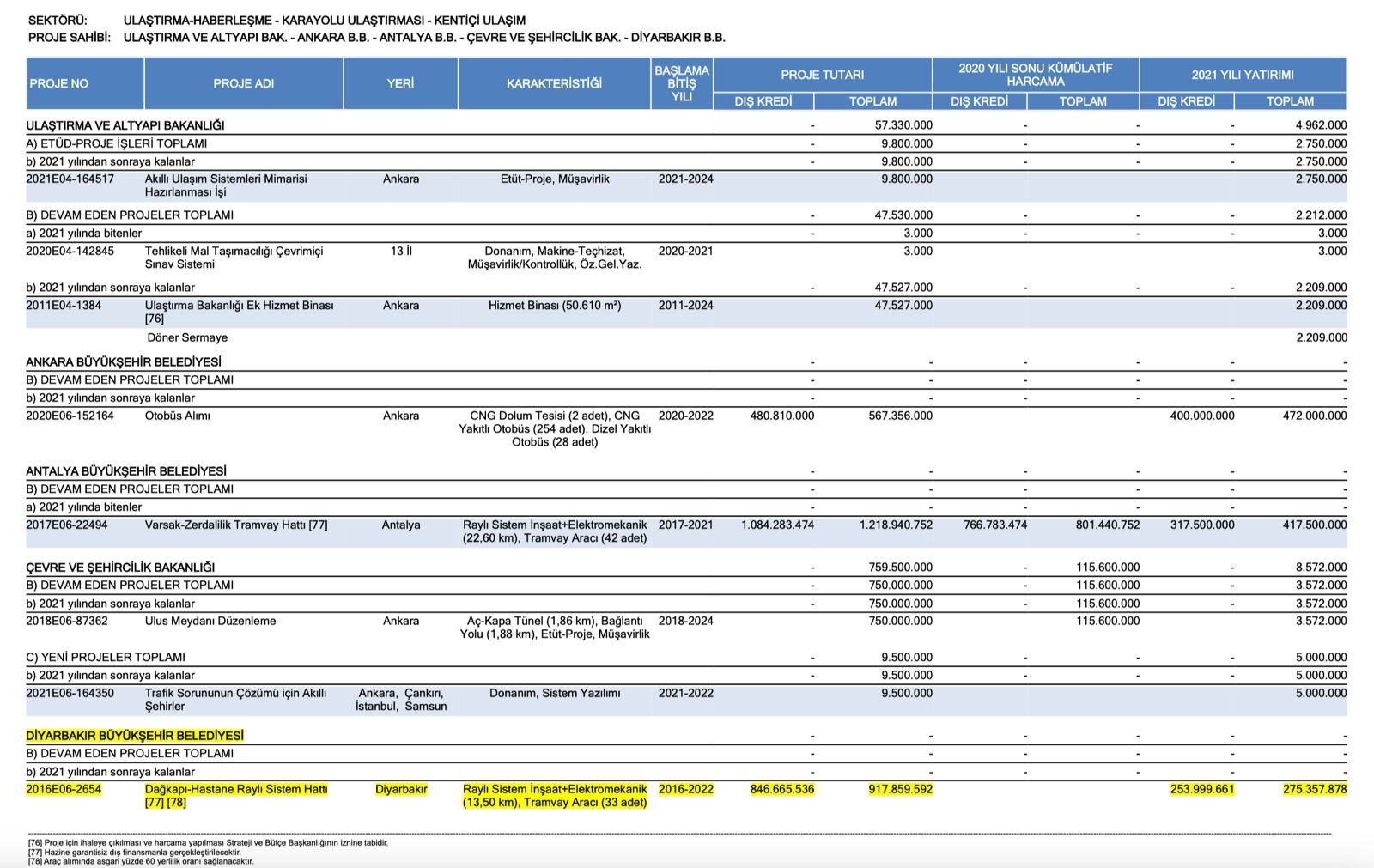
Task: Select "Tehlikeli Mal Taşımacılığı Çevrimiçi Sınav Sistemi"
Action: 234,258
